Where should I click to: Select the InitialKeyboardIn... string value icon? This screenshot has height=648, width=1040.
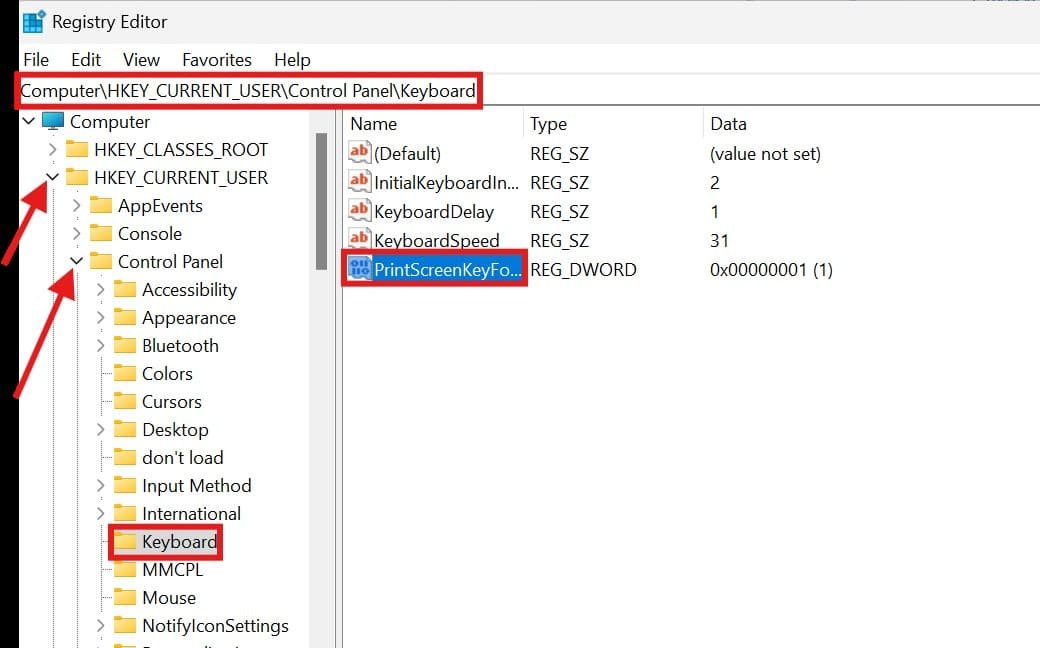(x=359, y=182)
